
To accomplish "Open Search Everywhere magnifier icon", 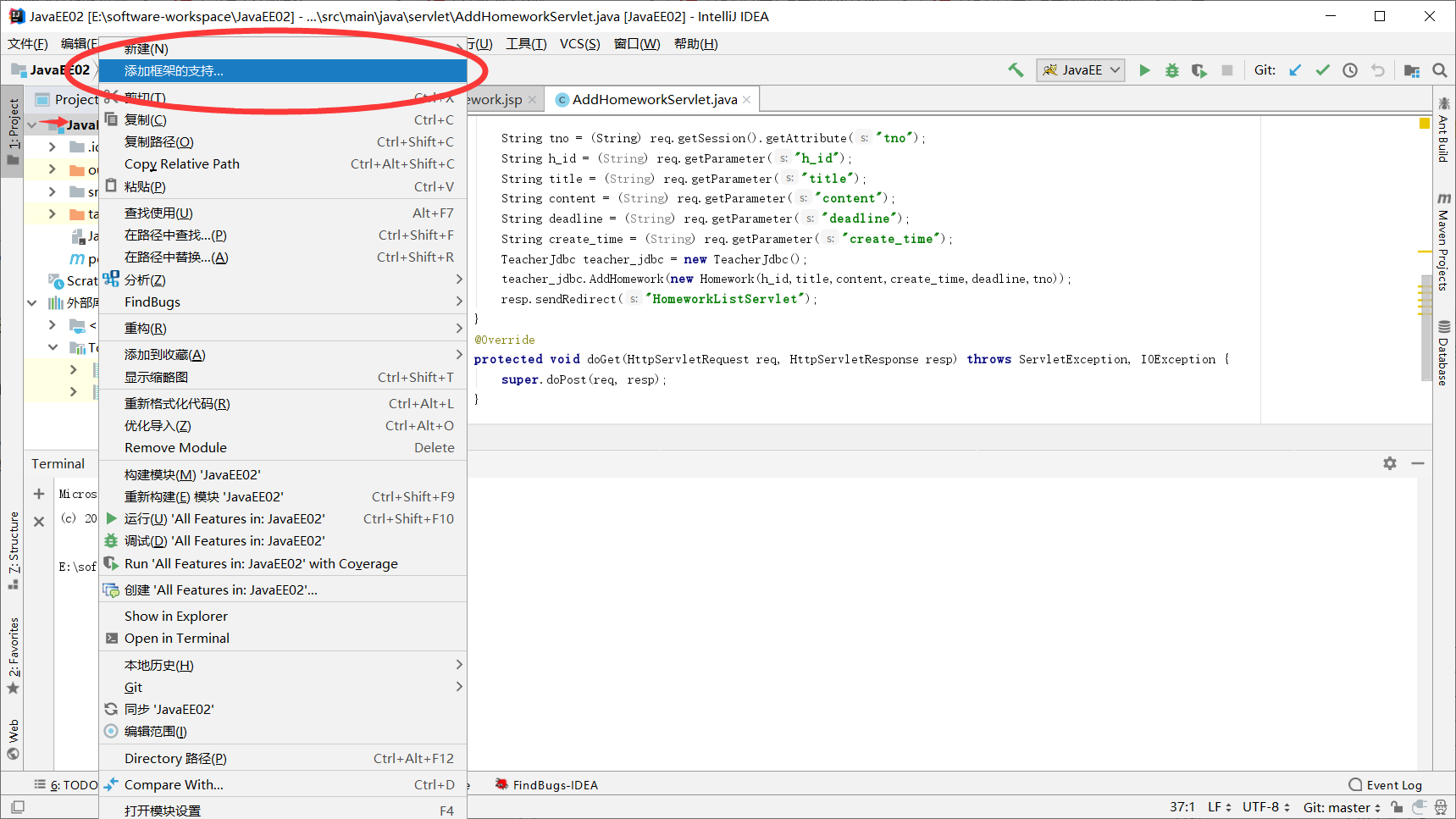I will click(1440, 70).
